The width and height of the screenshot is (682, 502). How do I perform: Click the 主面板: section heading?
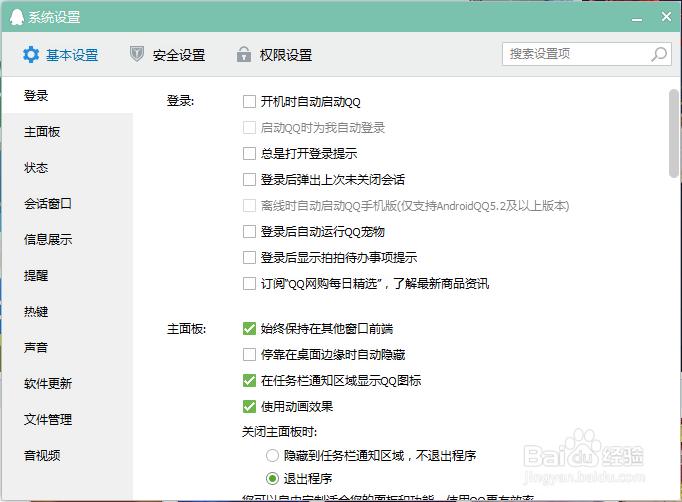pos(187,329)
